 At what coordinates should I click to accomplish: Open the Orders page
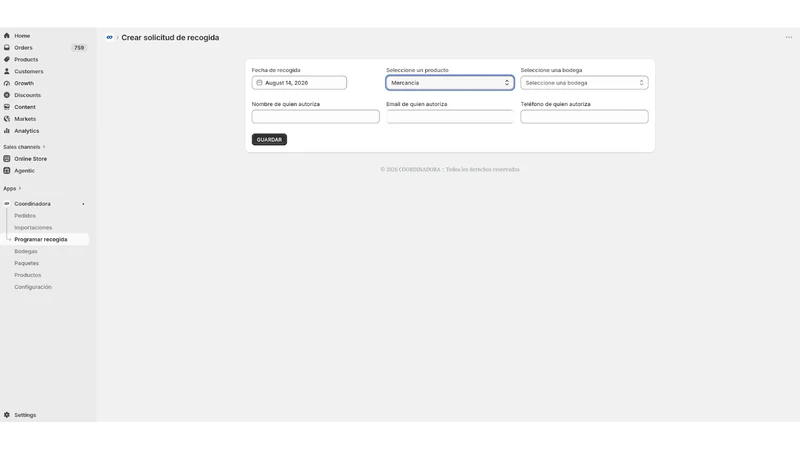23,47
